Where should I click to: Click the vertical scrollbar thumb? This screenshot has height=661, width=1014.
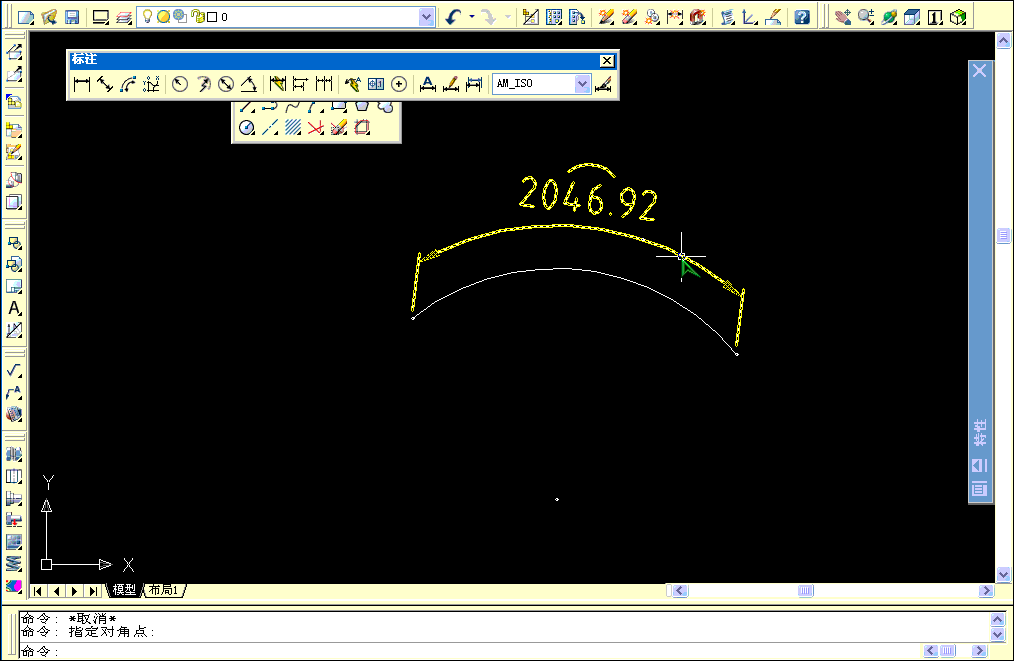coord(1003,235)
